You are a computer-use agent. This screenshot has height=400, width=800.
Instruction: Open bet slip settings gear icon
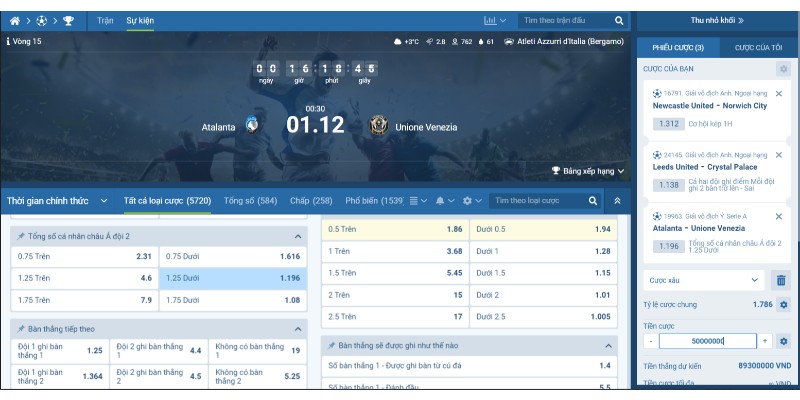(x=783, y=68)
